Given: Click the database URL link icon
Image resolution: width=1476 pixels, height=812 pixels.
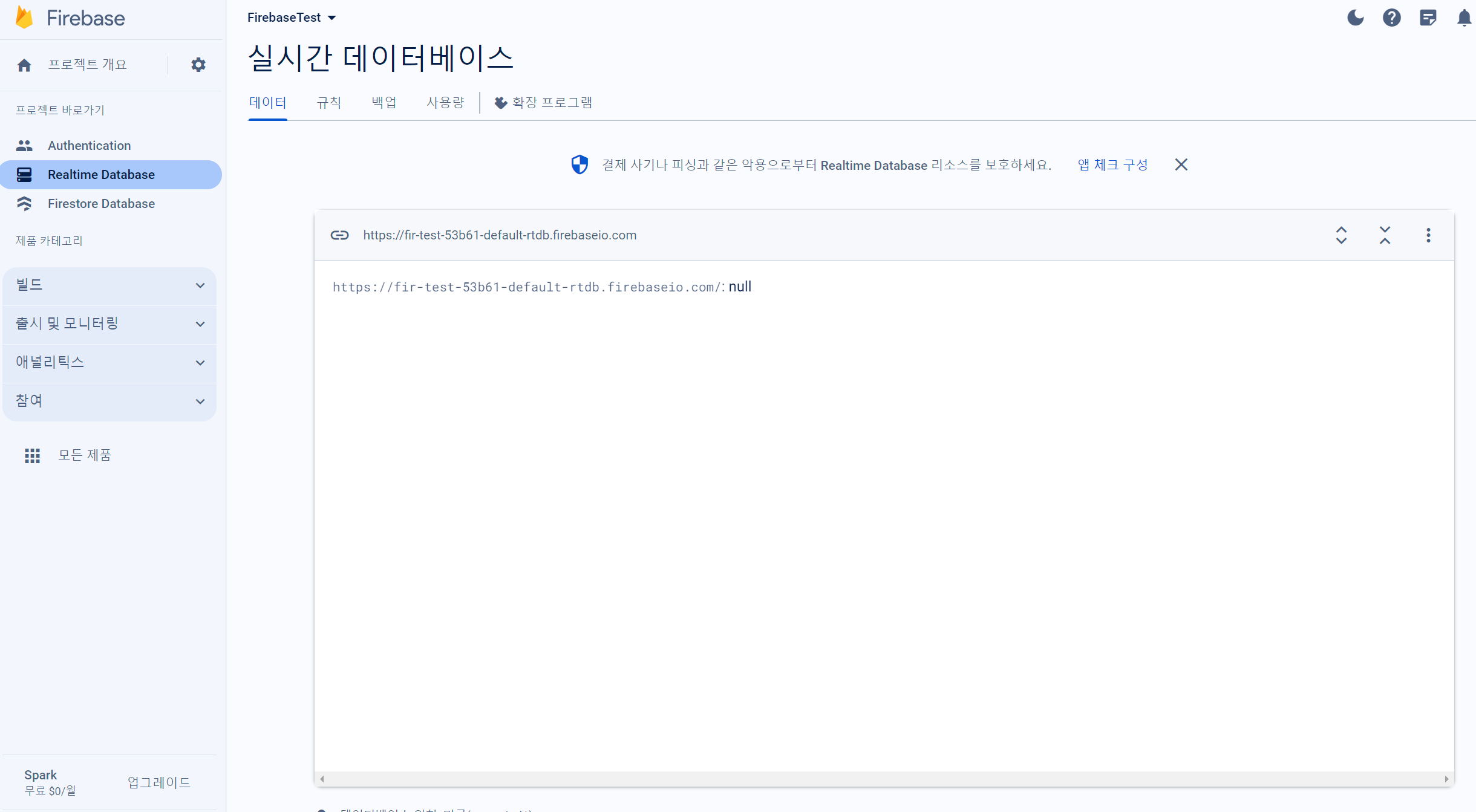Looking at the screenshot, I should pos(339,235).
